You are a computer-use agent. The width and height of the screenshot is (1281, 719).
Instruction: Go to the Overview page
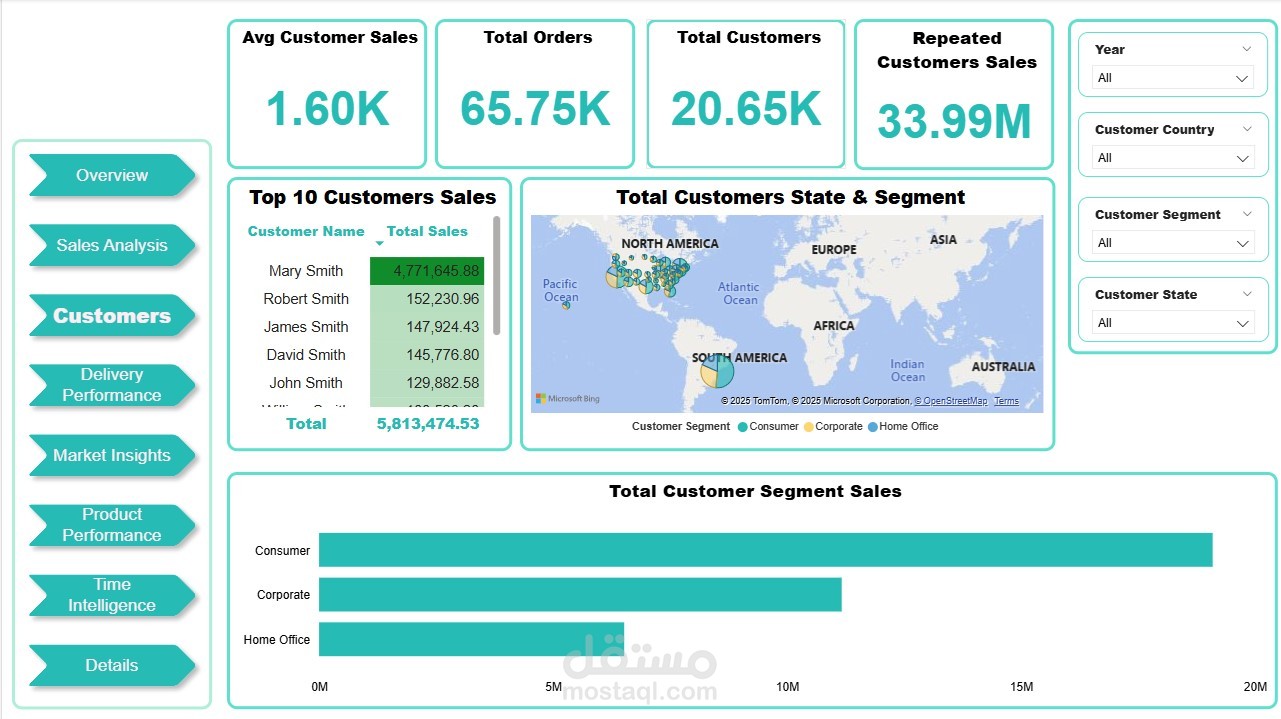pos(112,175)
